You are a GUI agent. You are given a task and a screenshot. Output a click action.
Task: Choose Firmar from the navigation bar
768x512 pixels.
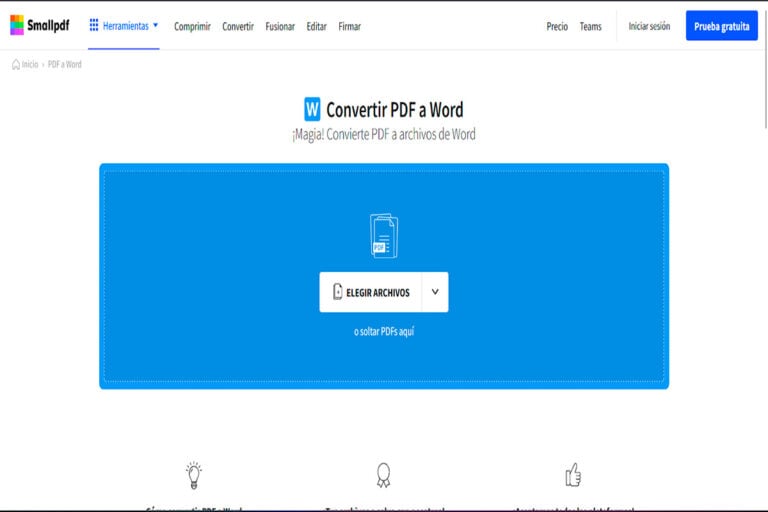(x=349, y=26)
